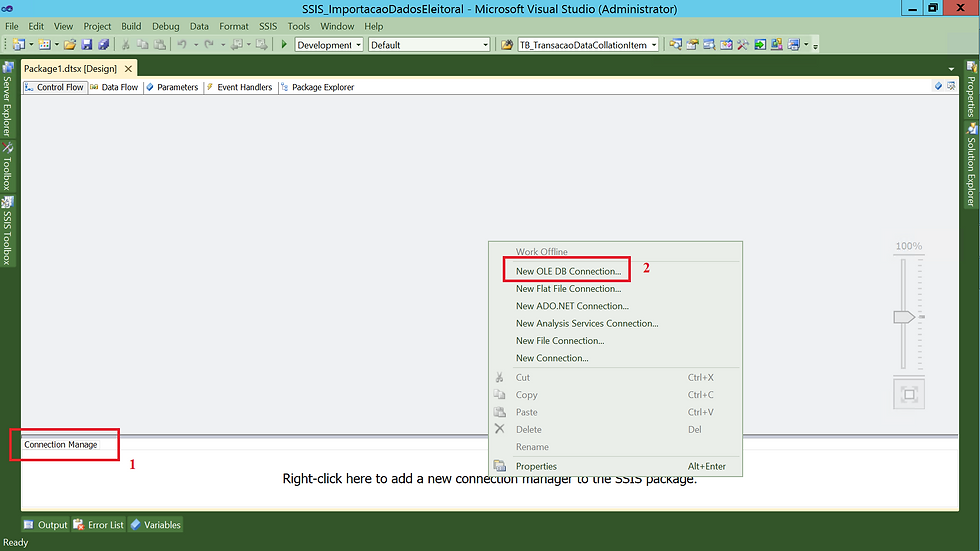Screen dimensions: 980x551
Task: Switch to the Parameters designer tab
Action: click(x=172, y=87)
